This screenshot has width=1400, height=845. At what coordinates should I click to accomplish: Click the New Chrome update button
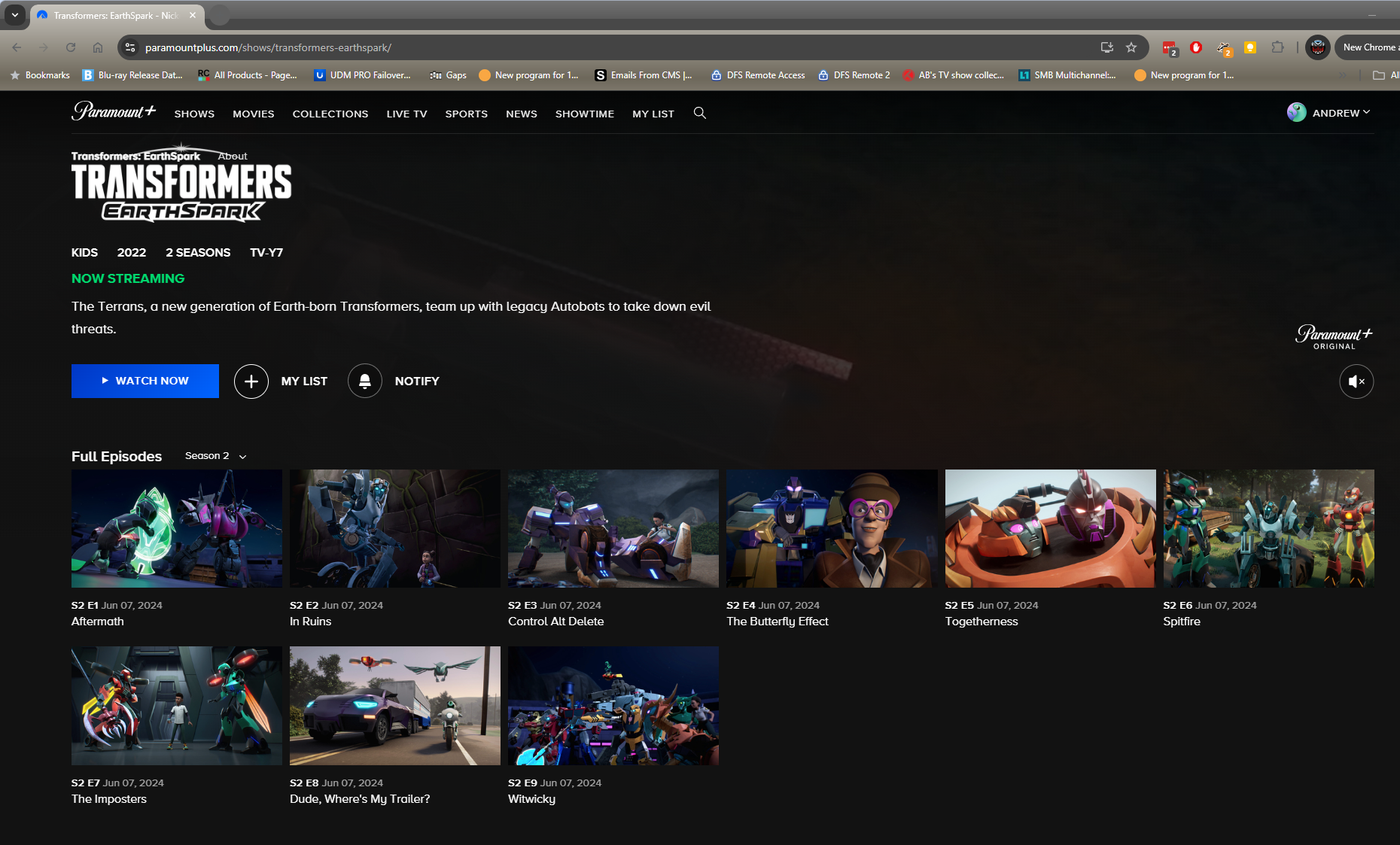coord(1368,47)
